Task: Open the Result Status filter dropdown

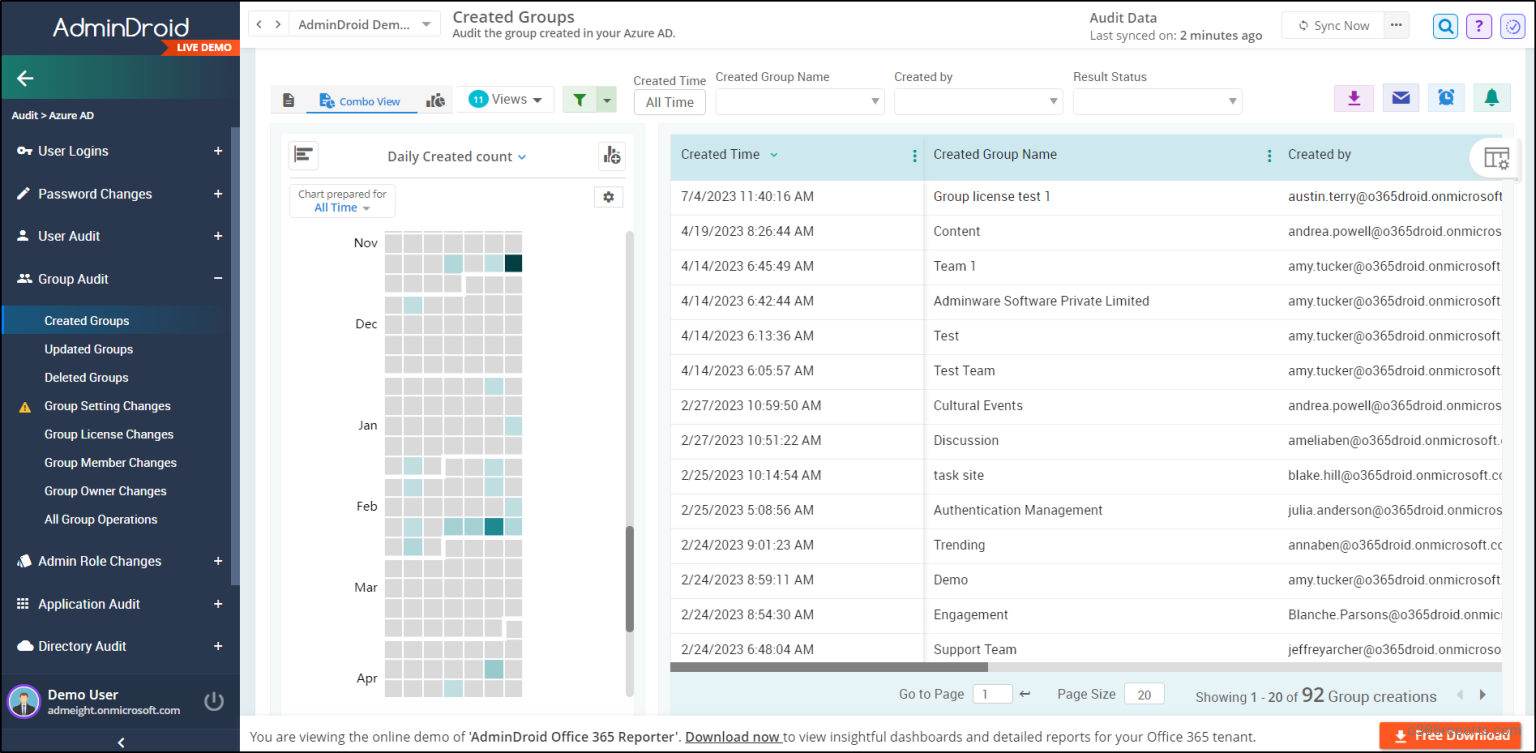Action: click(x=1157, y=101)
